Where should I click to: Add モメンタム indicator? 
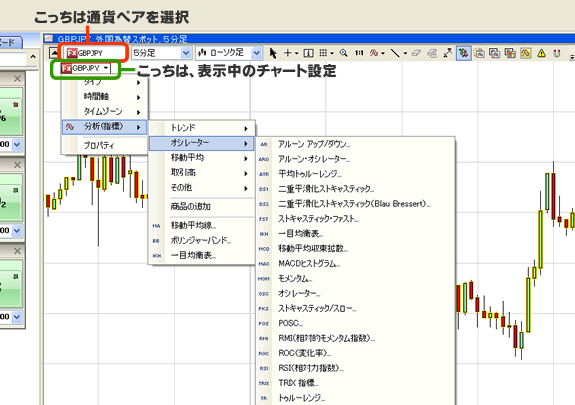pyautogui.click(x=356, y=279)
